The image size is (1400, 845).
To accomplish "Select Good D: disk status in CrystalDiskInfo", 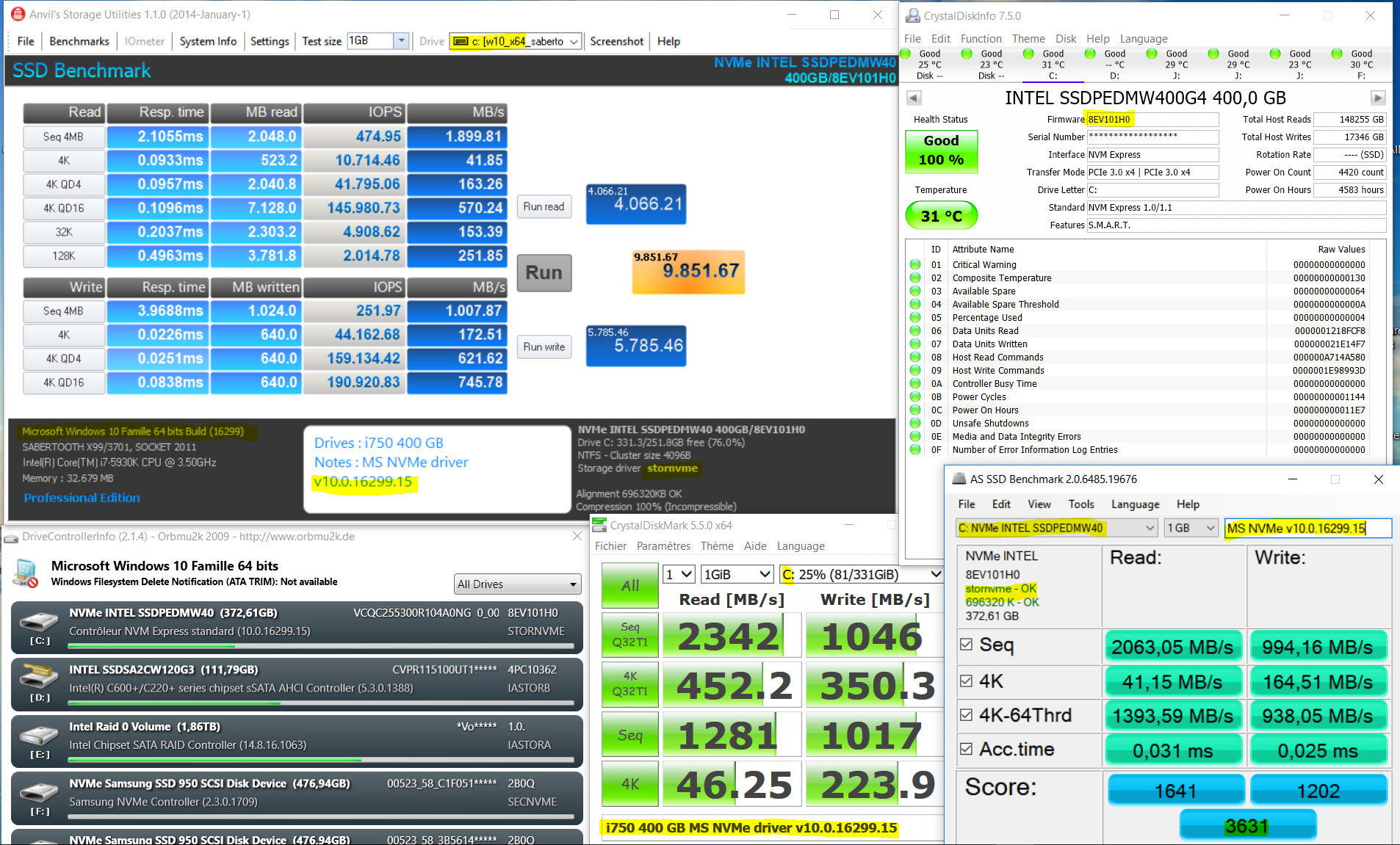I will [x=1114, y=65].
